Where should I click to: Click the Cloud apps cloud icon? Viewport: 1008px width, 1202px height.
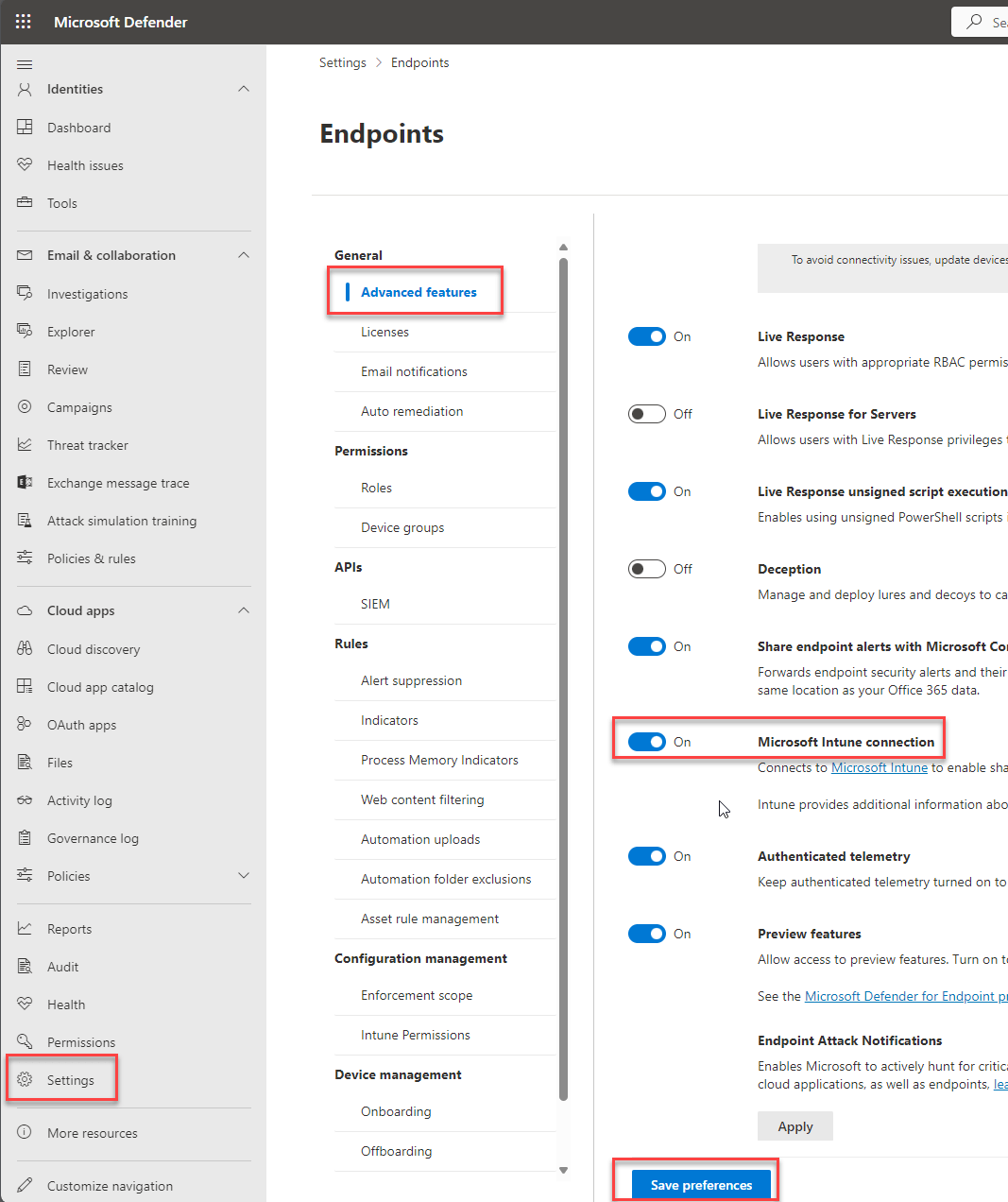click(x=25, y=610)
